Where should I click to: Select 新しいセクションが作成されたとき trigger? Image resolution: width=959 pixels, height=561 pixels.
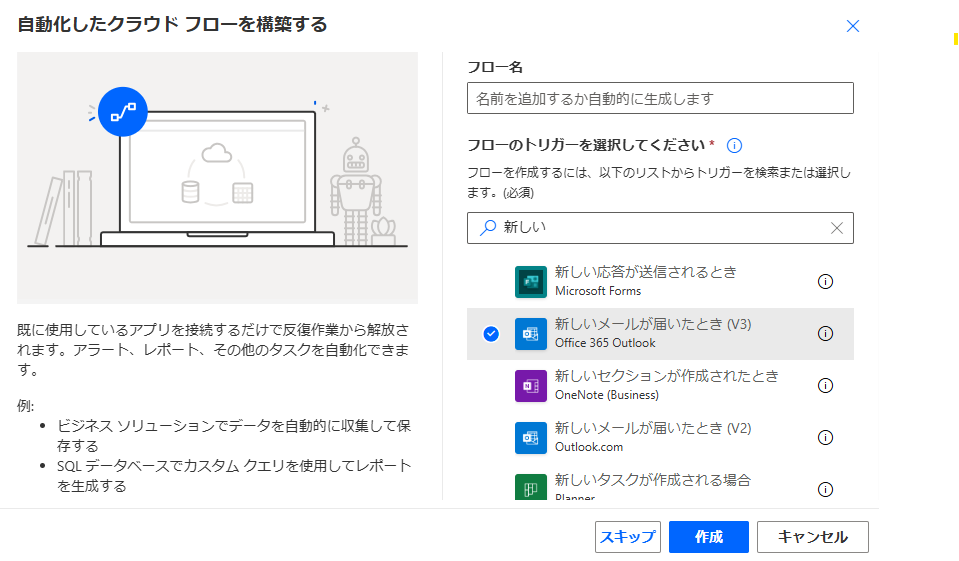661,385
